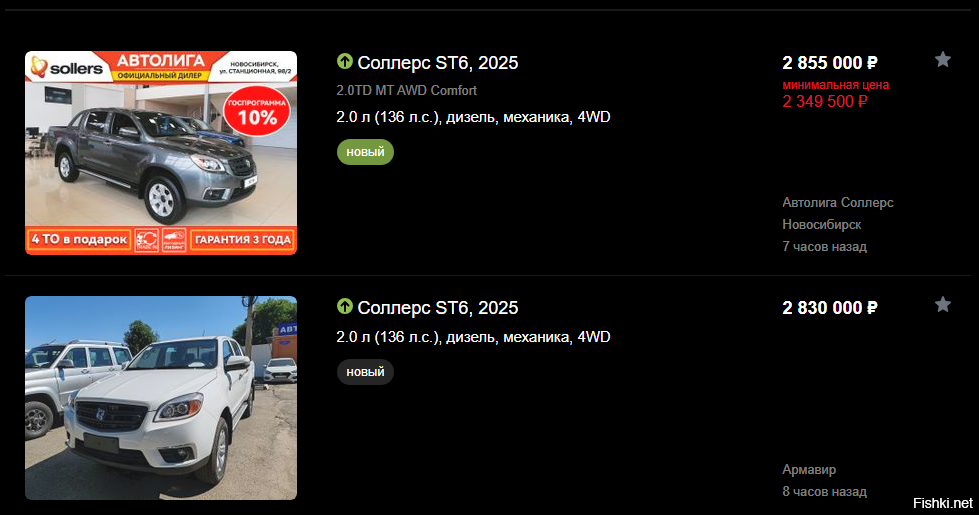Open white Sollers pickup photo thumbnail
Viewport: 979px width, 515px height.
click(x=161, y=398)
